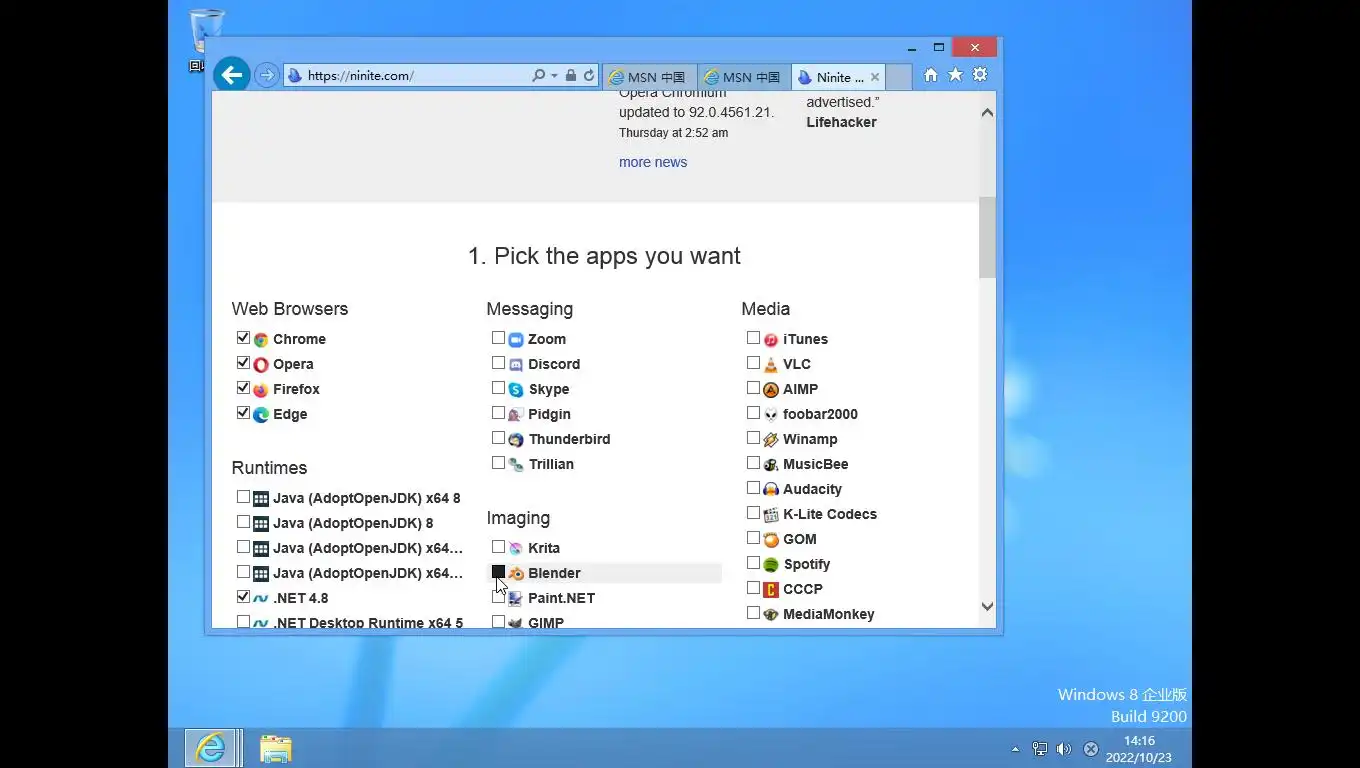Screen dimensions: 1360x768
Task: Click the Blender app icon
Action: pos(516,574)
